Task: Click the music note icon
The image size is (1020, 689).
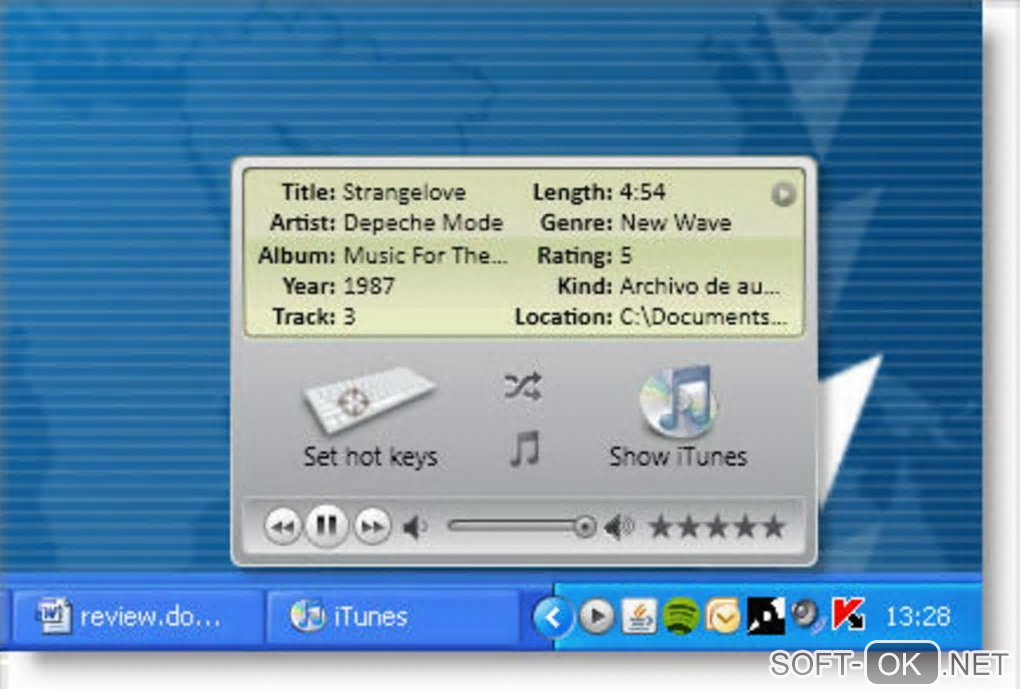Action: (524, 449)
